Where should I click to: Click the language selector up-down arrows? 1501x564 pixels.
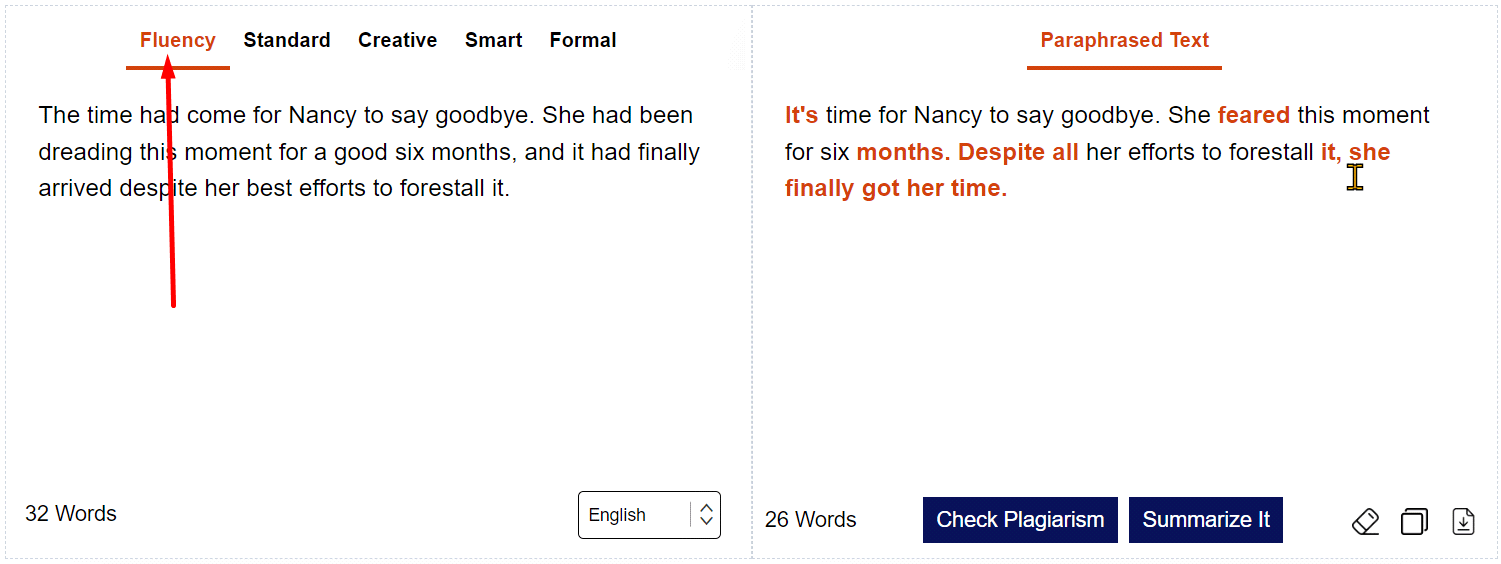click(x=706, y=515)
